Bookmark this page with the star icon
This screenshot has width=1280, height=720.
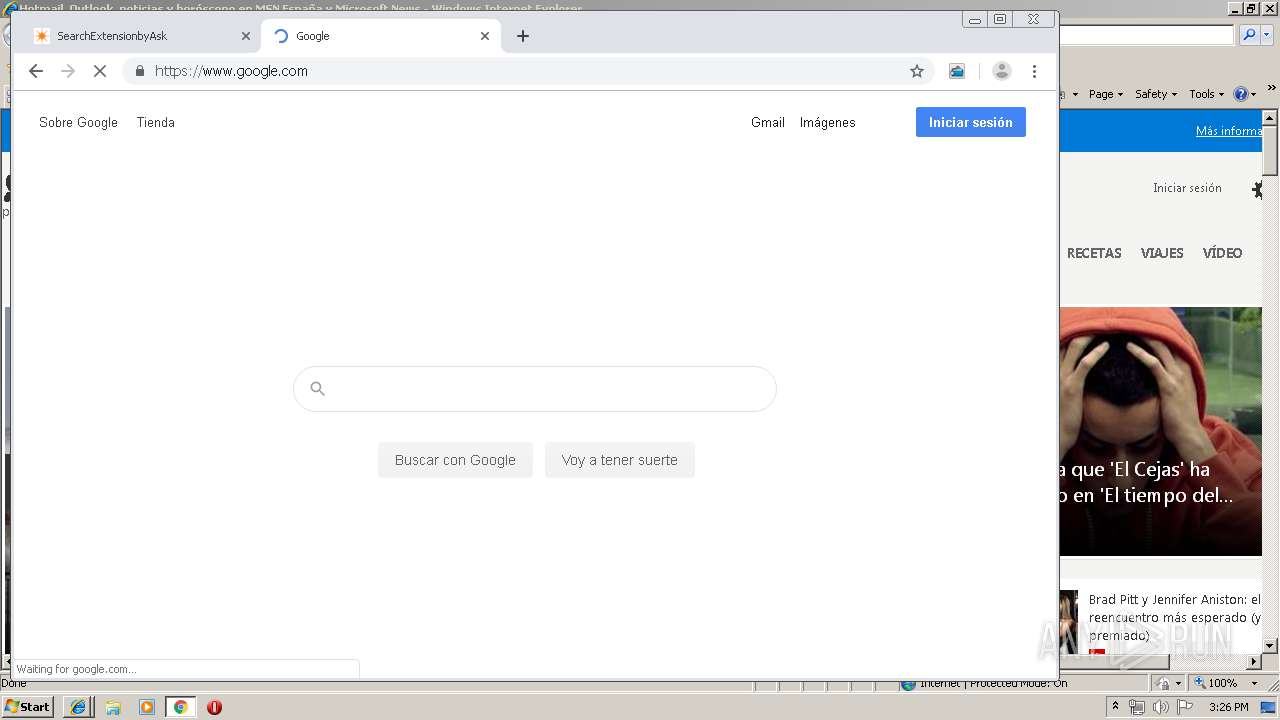point(917,71)
